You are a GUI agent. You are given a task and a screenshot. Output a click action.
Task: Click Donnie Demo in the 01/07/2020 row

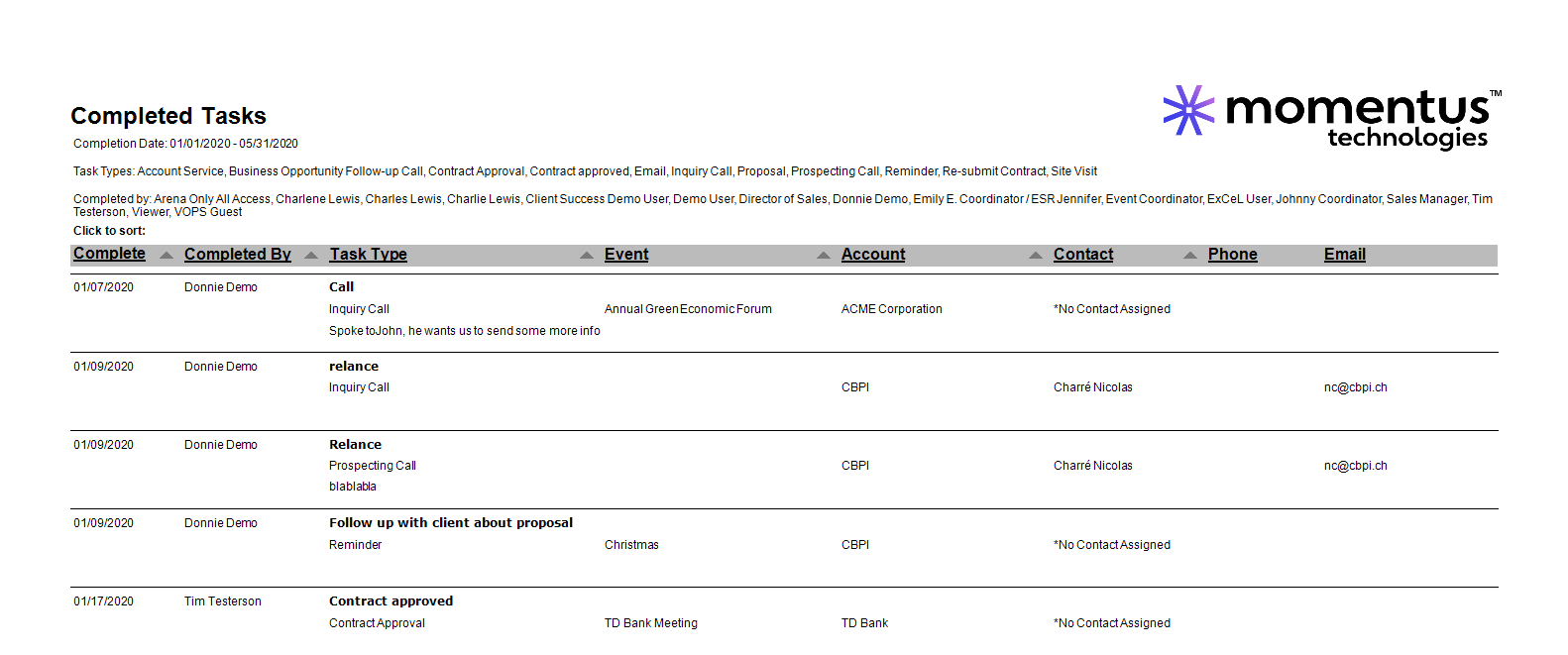220,287
